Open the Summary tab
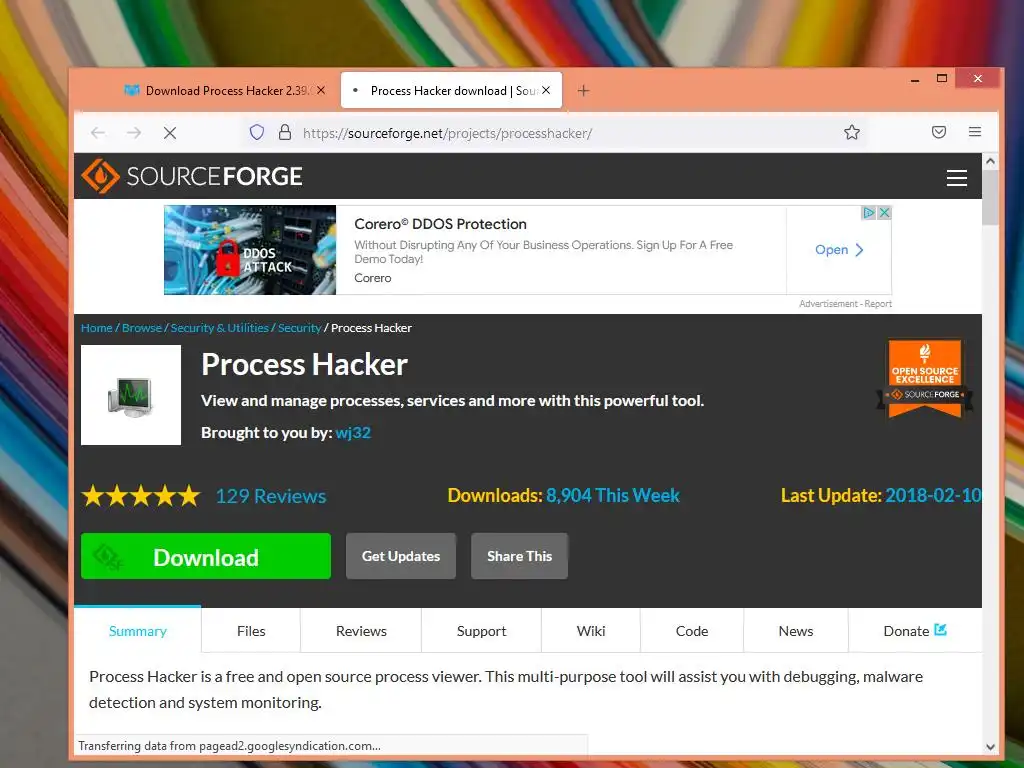The height and width of the screenshot is (768, 1024). point(138,631)
